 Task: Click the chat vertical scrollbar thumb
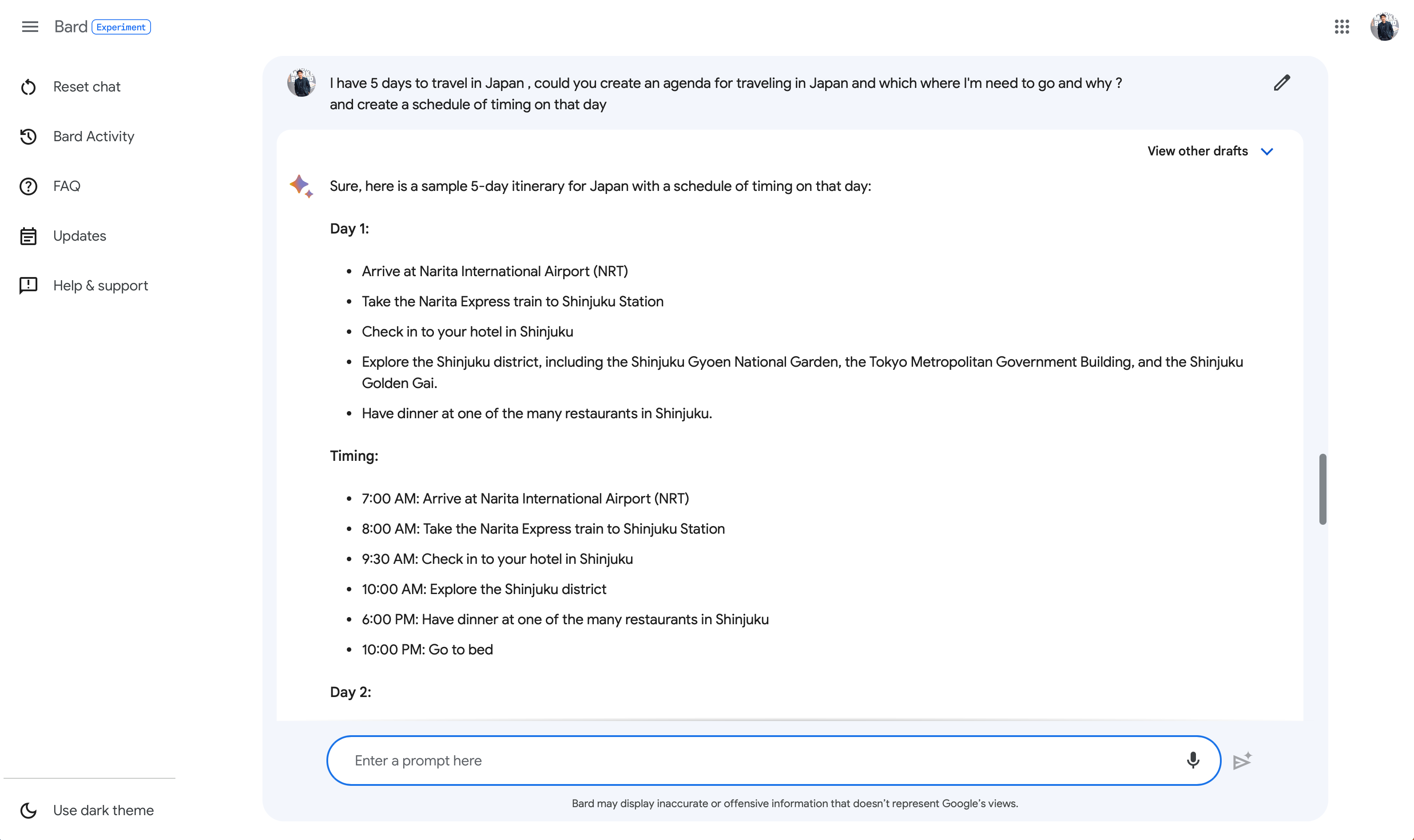(x=1323, y=488)
